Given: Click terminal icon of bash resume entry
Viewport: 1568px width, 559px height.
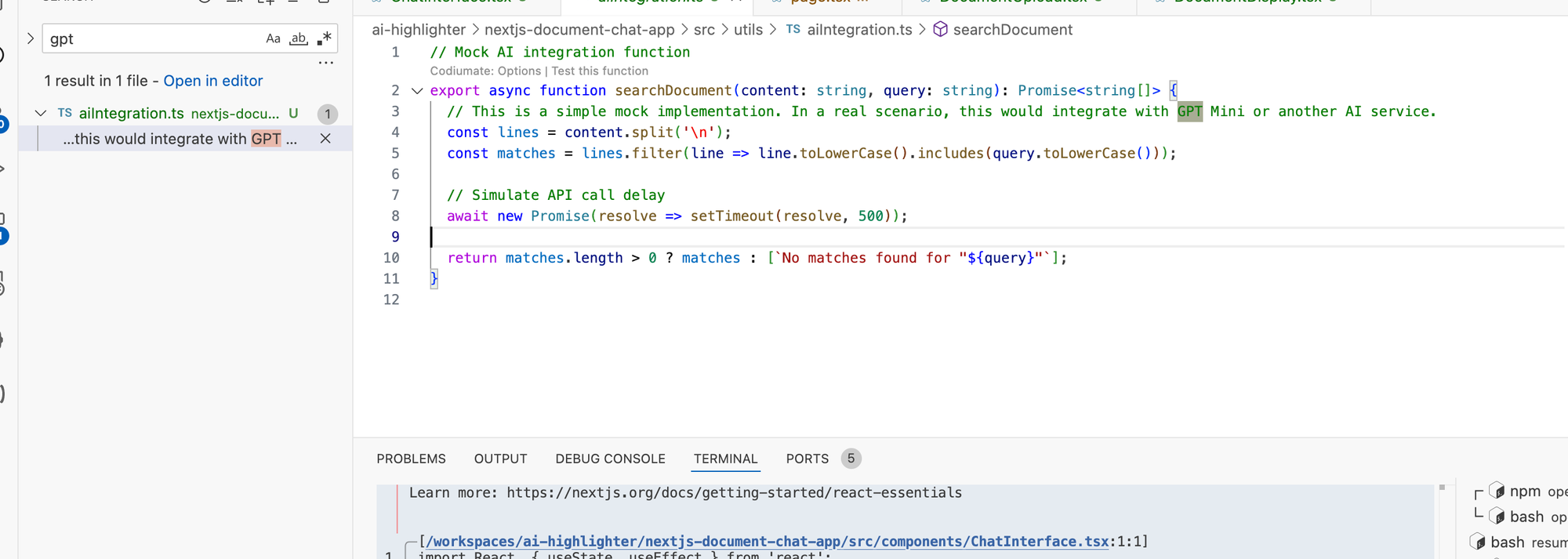Looking at the screenshot, I should (x=1477, y=543).
